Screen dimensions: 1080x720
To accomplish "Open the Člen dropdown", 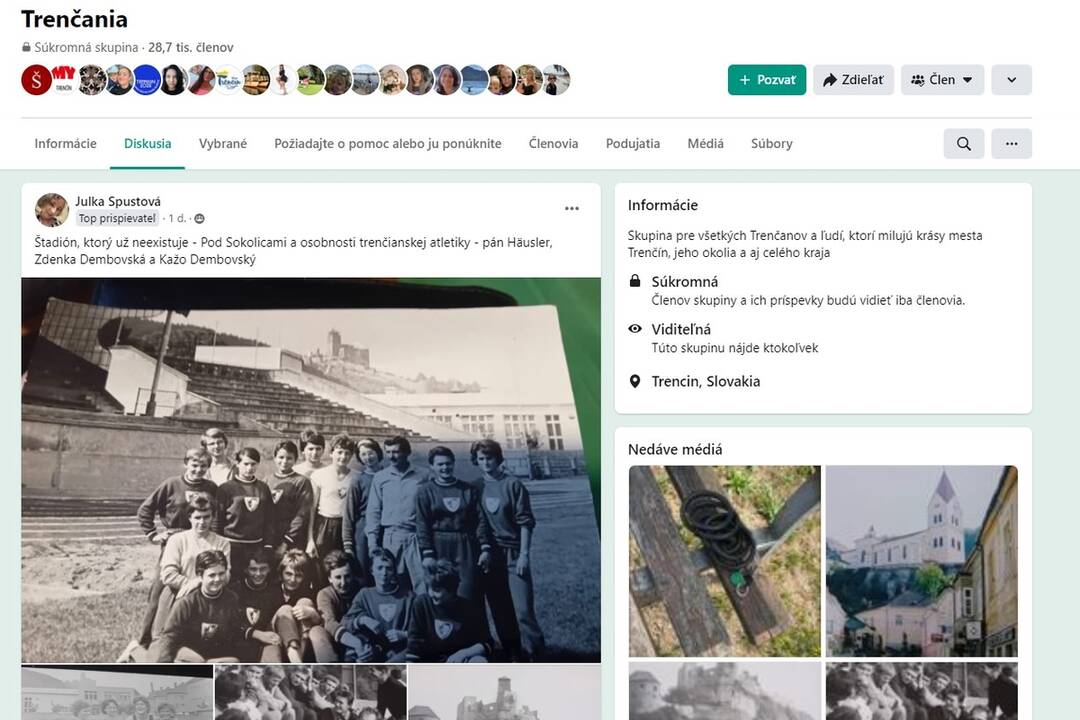I will pos(941,80).
